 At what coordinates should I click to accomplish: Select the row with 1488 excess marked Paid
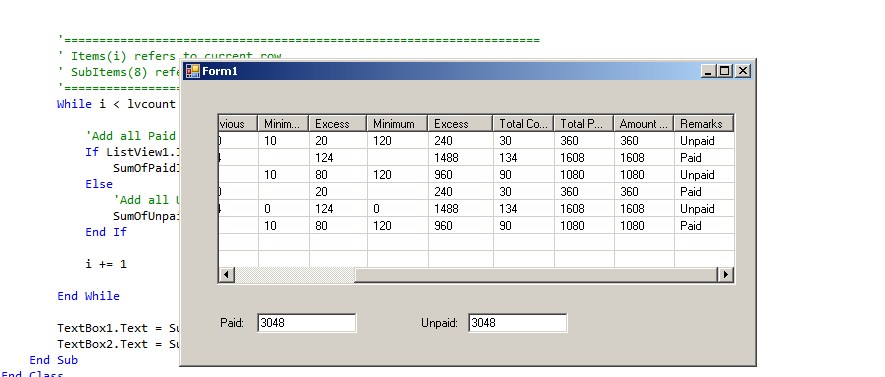tap(476, 157)
